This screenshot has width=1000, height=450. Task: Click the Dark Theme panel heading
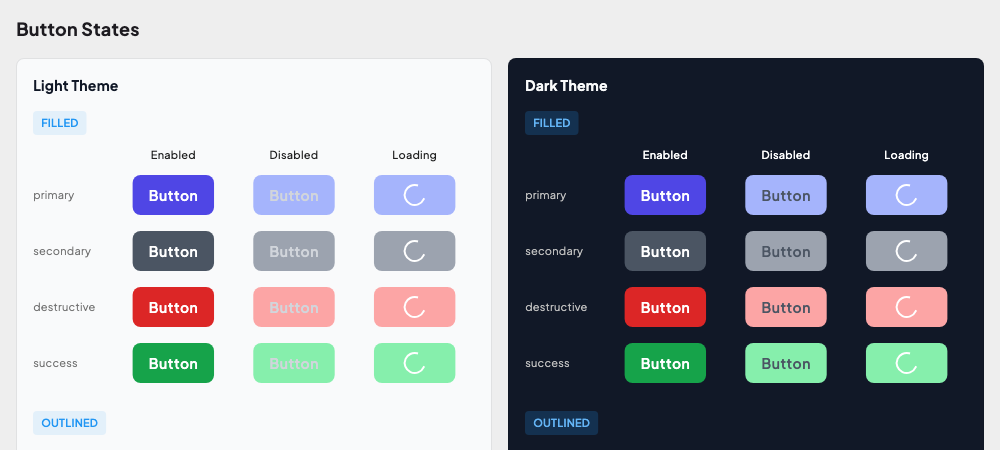tap(566, 86)
